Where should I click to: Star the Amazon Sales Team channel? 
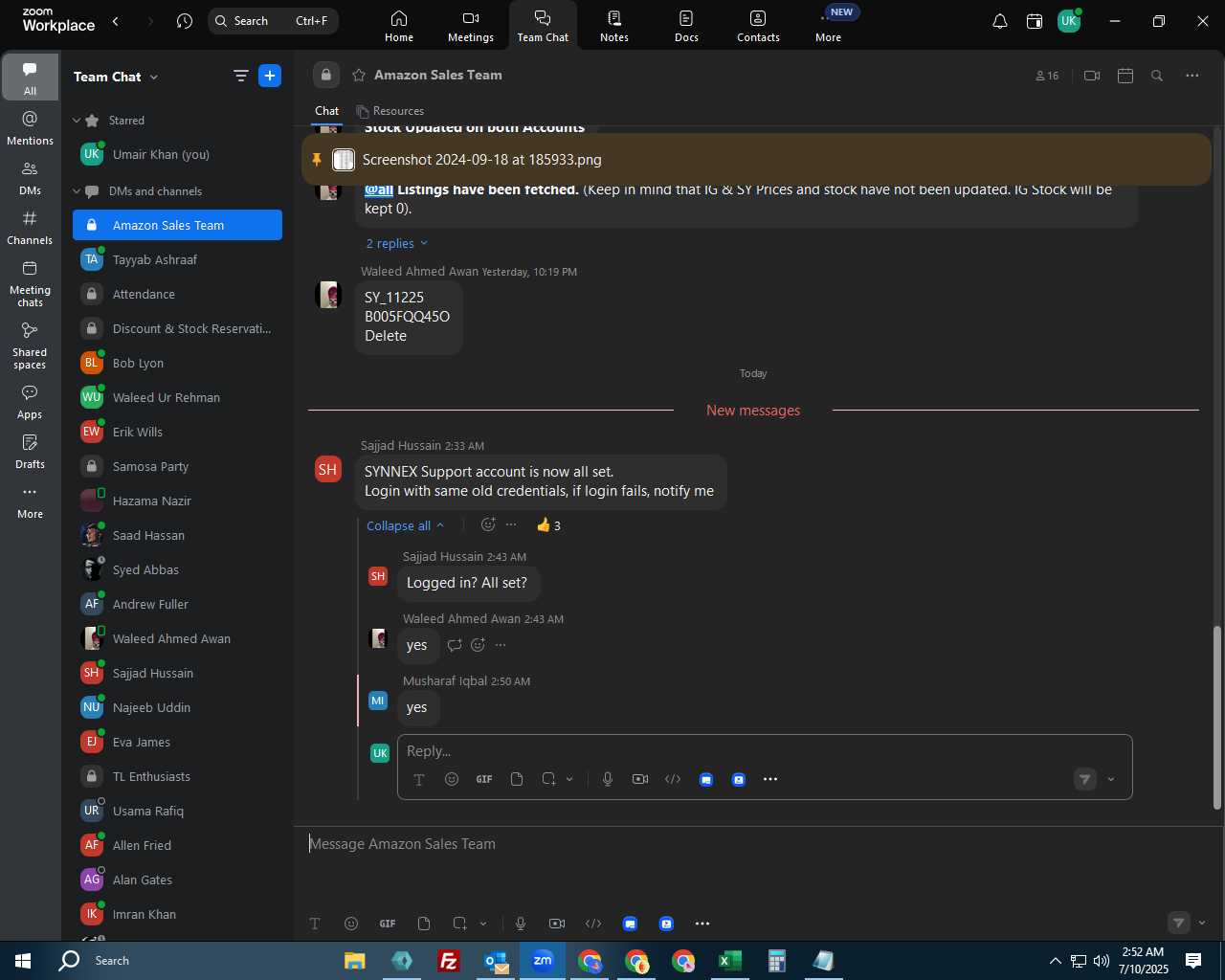[359, 75]
